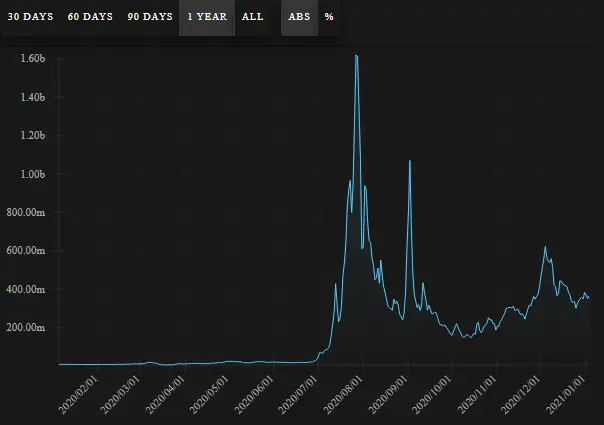Image resolution: width=604 pixels, height=425 pixels.
Task: Click the highest chart peak near 1.60b
Action: [x=357, y=56]
